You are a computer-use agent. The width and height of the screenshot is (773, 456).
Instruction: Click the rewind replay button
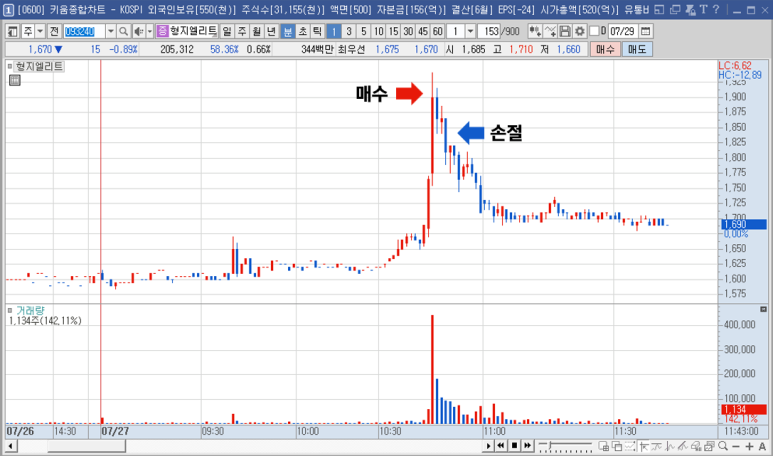[x=501, y=446]
